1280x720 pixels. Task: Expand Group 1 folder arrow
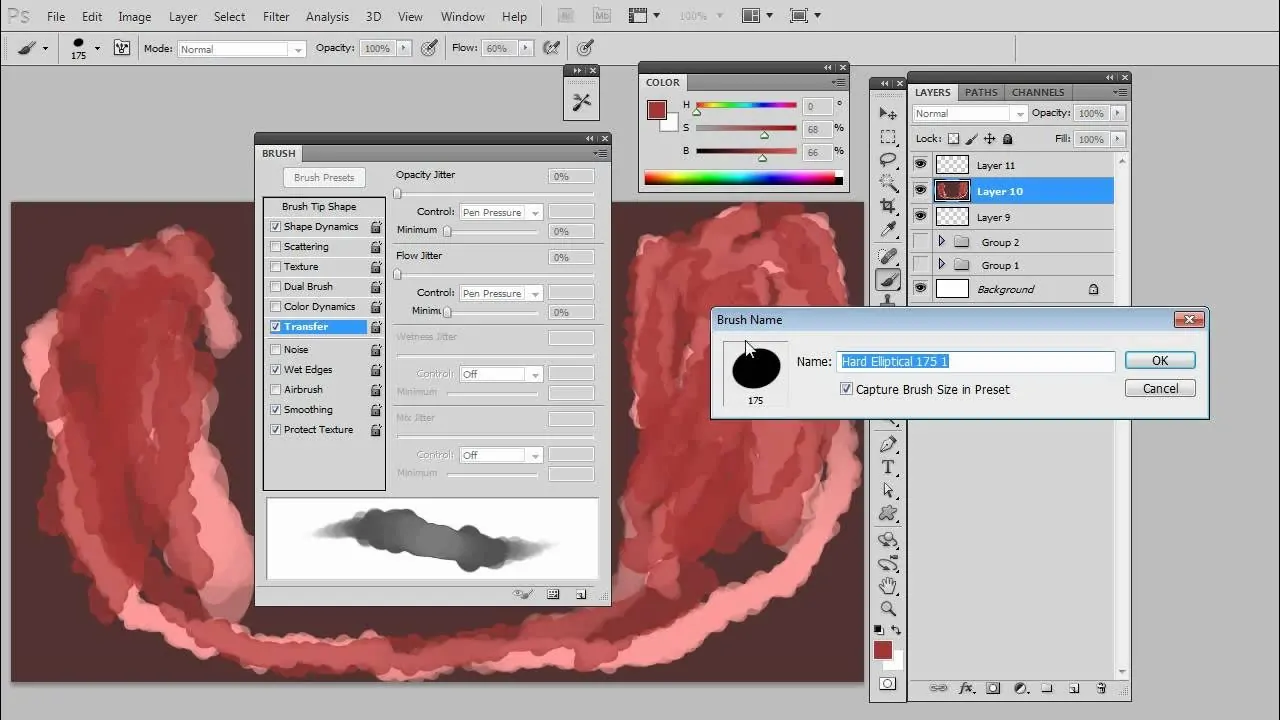pos(941,265)
